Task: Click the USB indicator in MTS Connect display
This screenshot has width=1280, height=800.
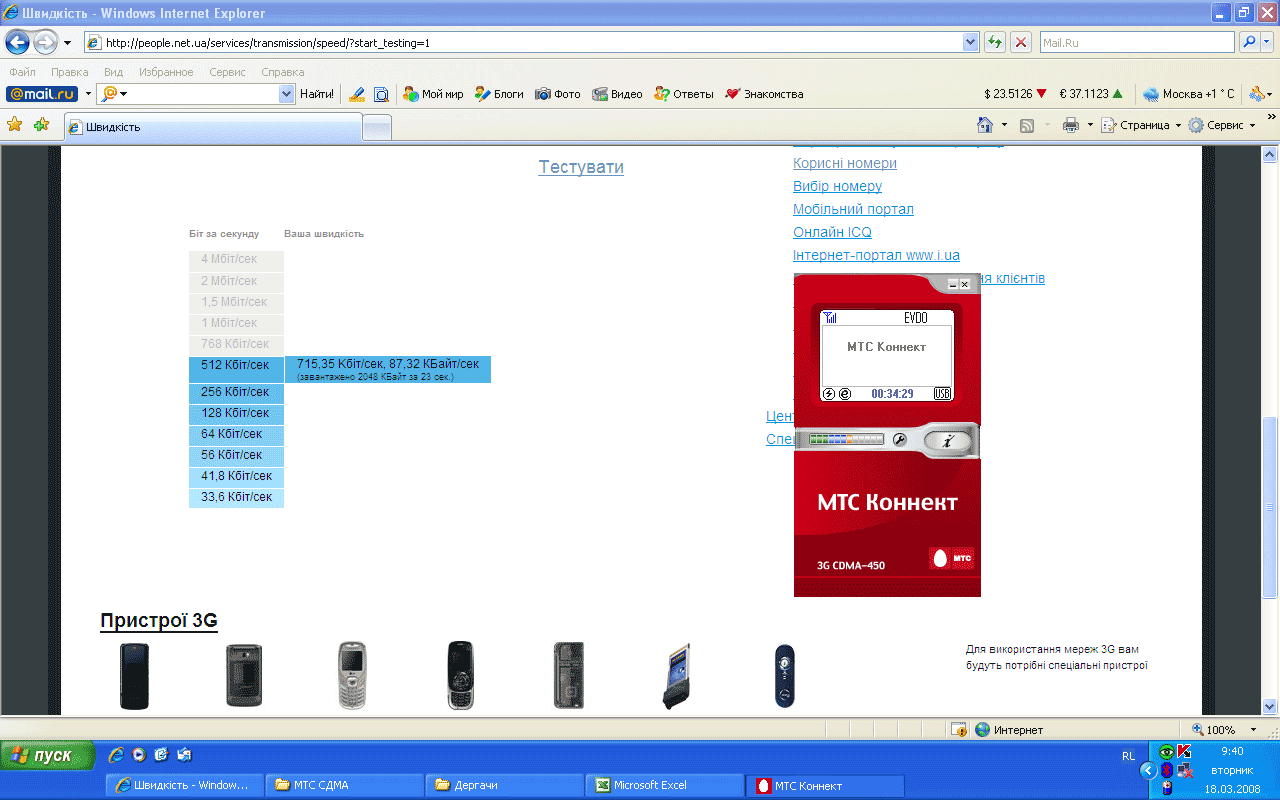Action: (942, 394)
